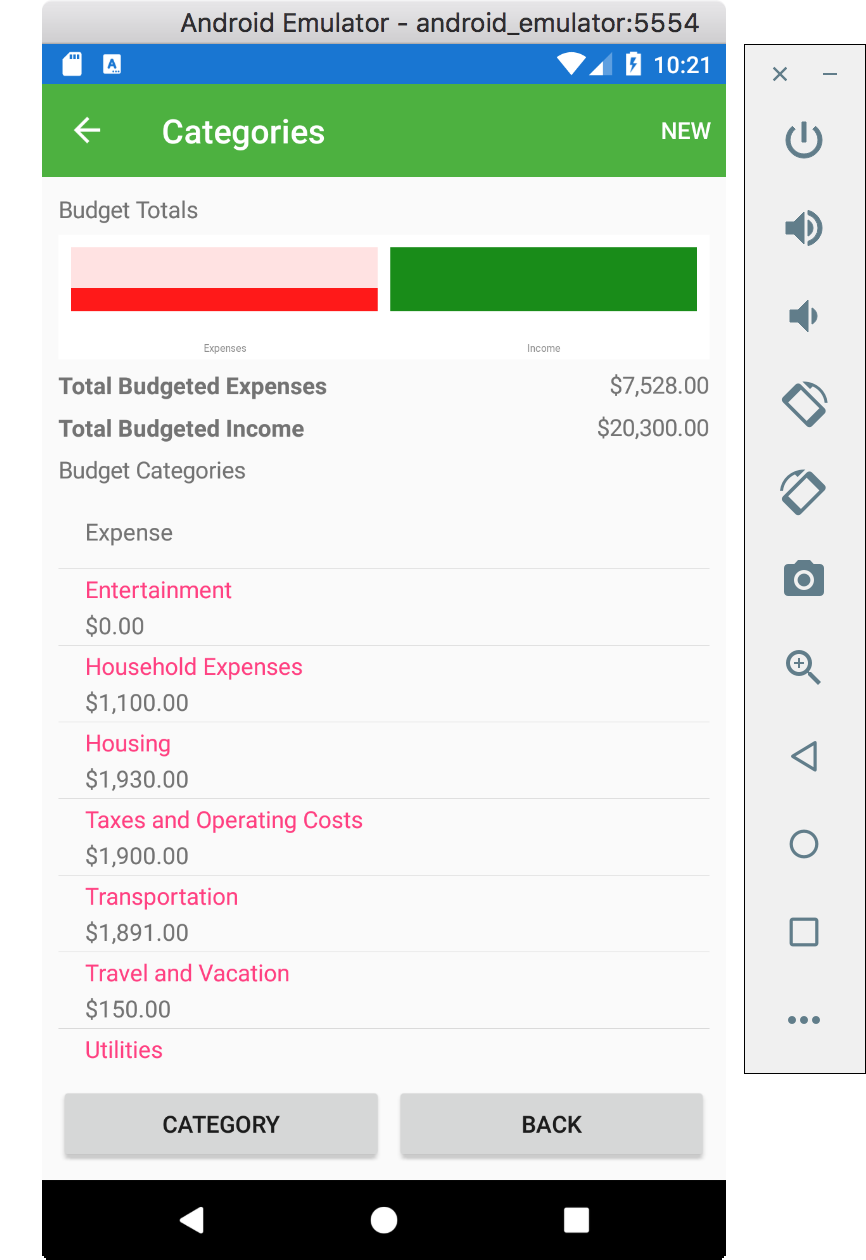This screenshot has width=866, height=1260.
Task: Open the Household Expenses category
Action: tap(384, 684)
